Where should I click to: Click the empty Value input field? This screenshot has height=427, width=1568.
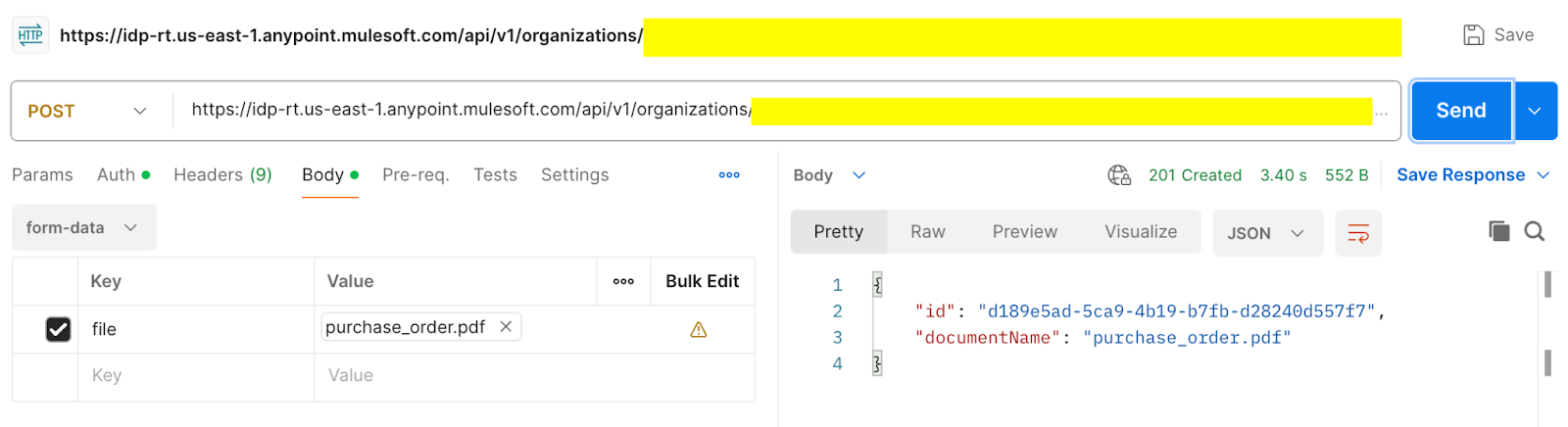tap(534, 376)
